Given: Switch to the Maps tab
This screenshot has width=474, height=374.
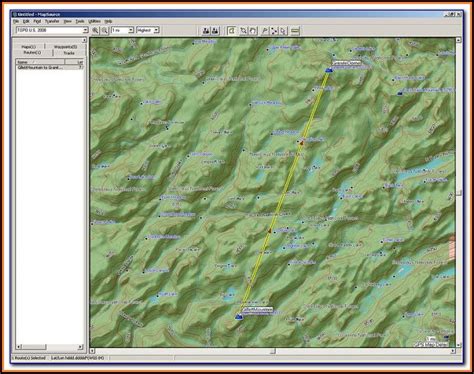Looking at the screenshot, I should coord(29,47).
